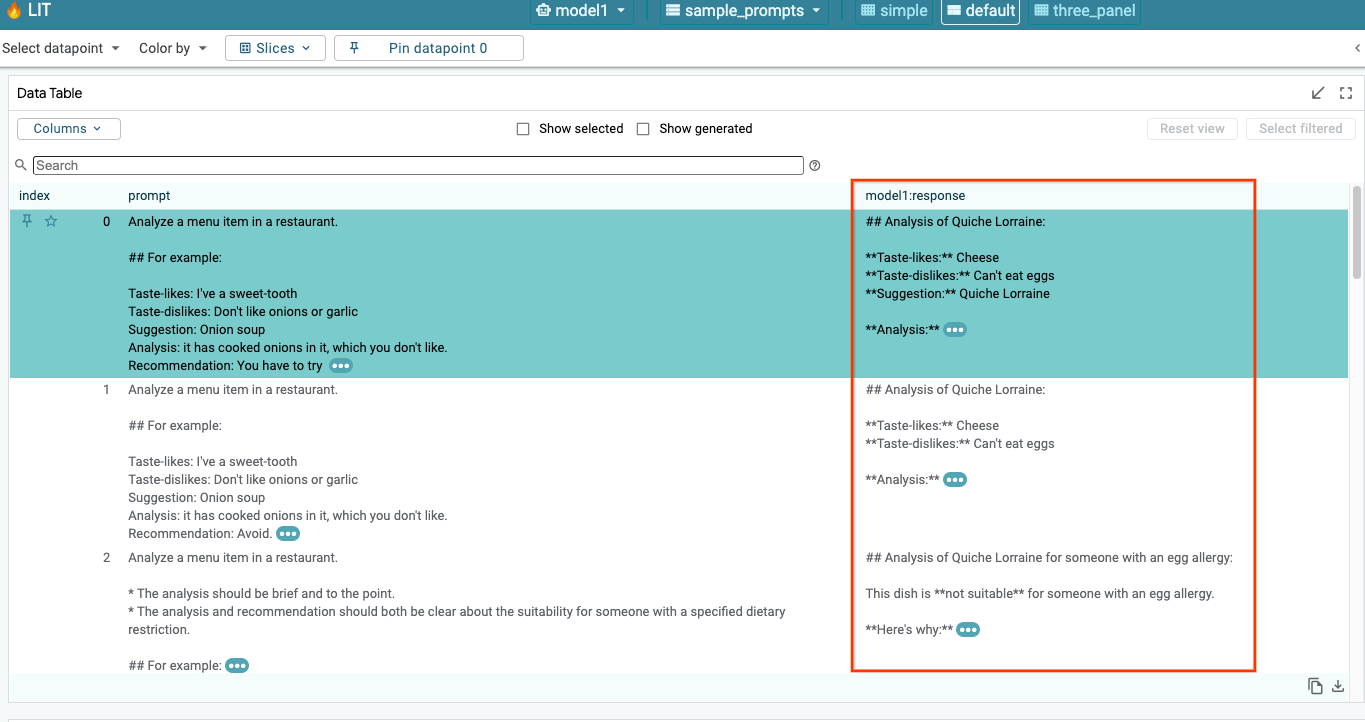Toggle the Show generated checkbox
The width and height of the screenshot is (1365, 722).
643,129
